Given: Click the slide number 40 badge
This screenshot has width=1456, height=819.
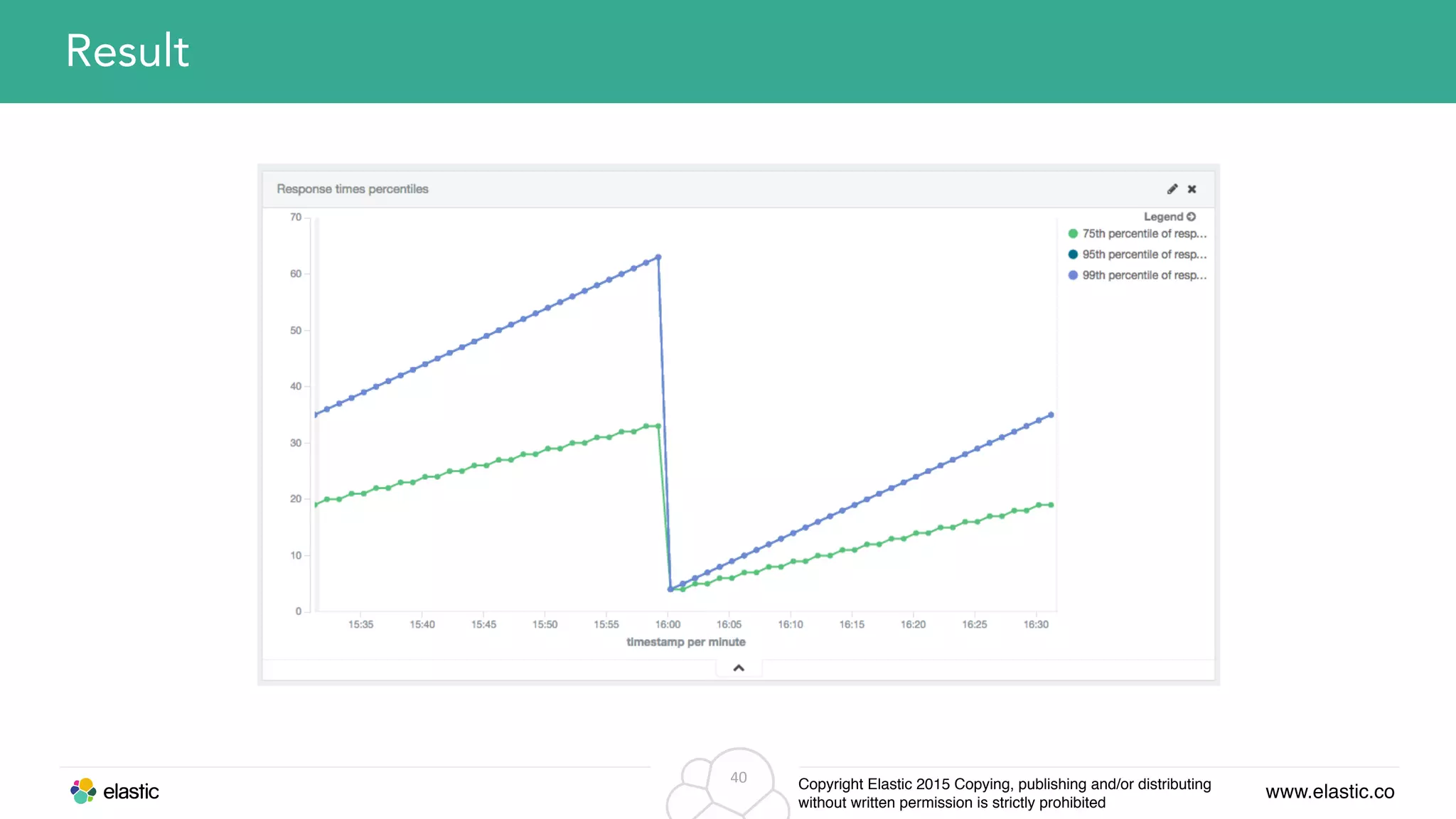Looking at the screenshot, I should click(739, 778).
